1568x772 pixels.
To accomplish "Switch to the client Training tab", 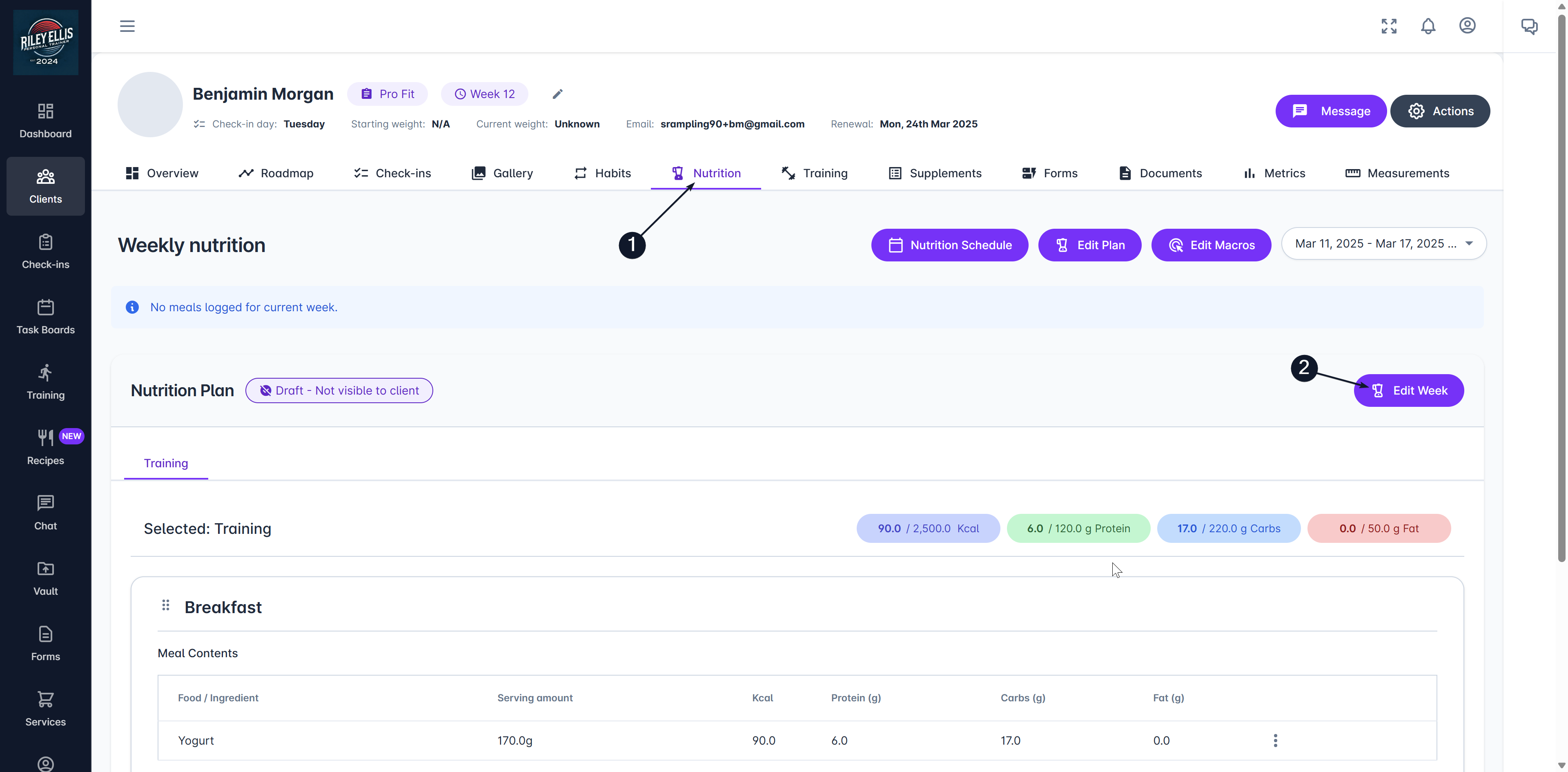I will [x=815, y=173].
